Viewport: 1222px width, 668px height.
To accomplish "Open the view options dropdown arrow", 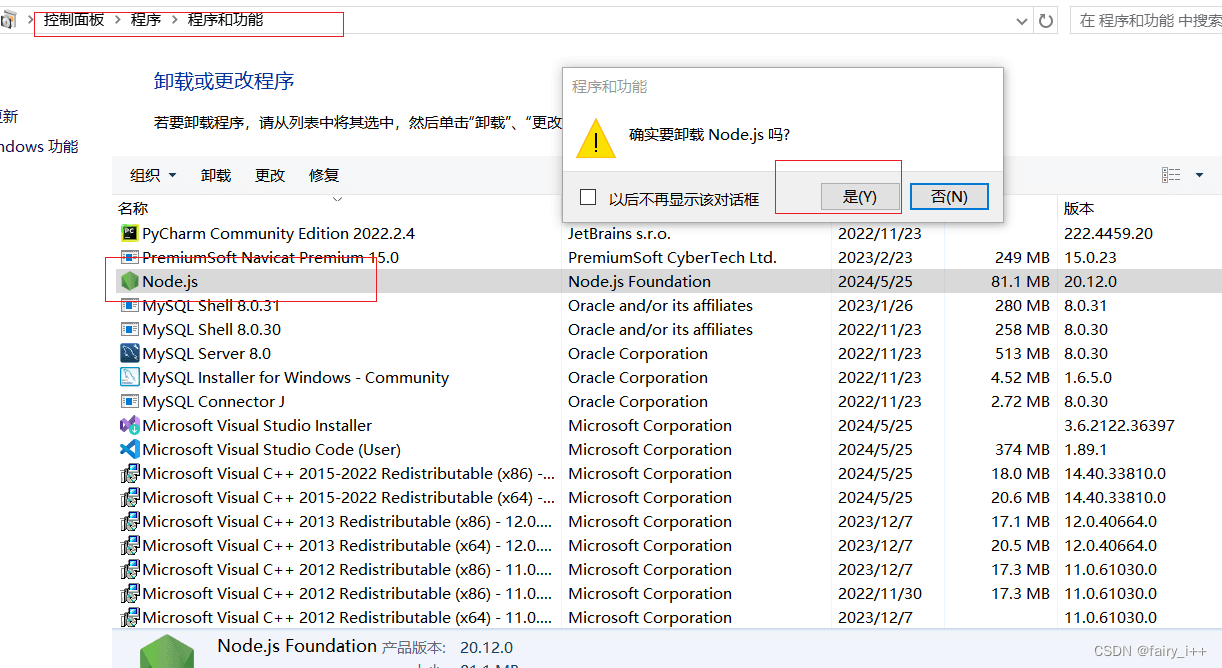I will [x=1199, y=175].
